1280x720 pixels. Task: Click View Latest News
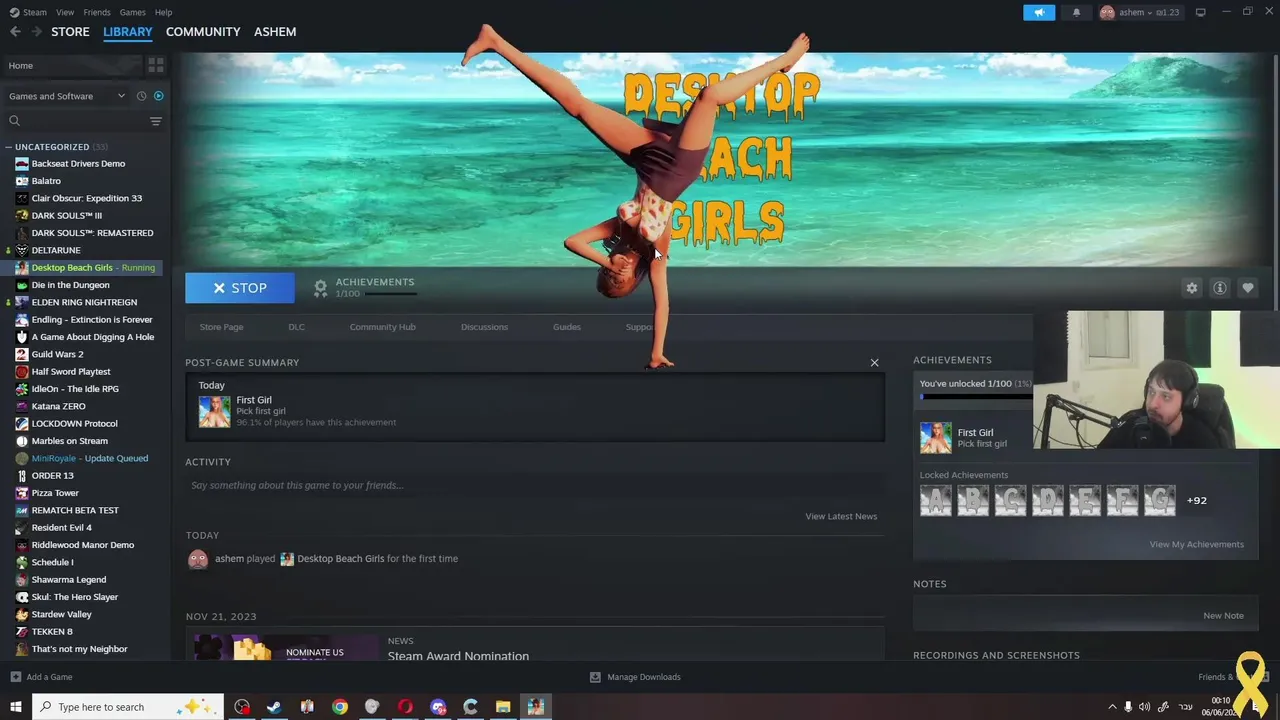[841, 516]
